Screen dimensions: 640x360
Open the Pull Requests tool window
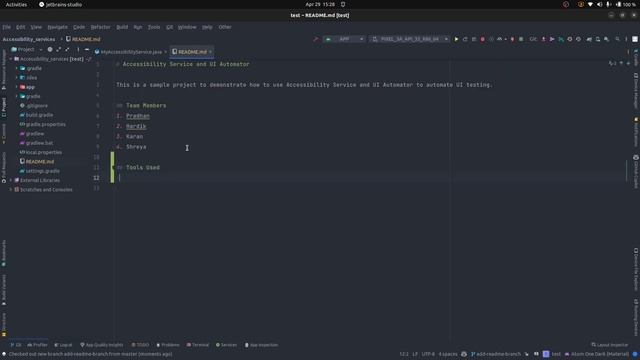(4, 167)
